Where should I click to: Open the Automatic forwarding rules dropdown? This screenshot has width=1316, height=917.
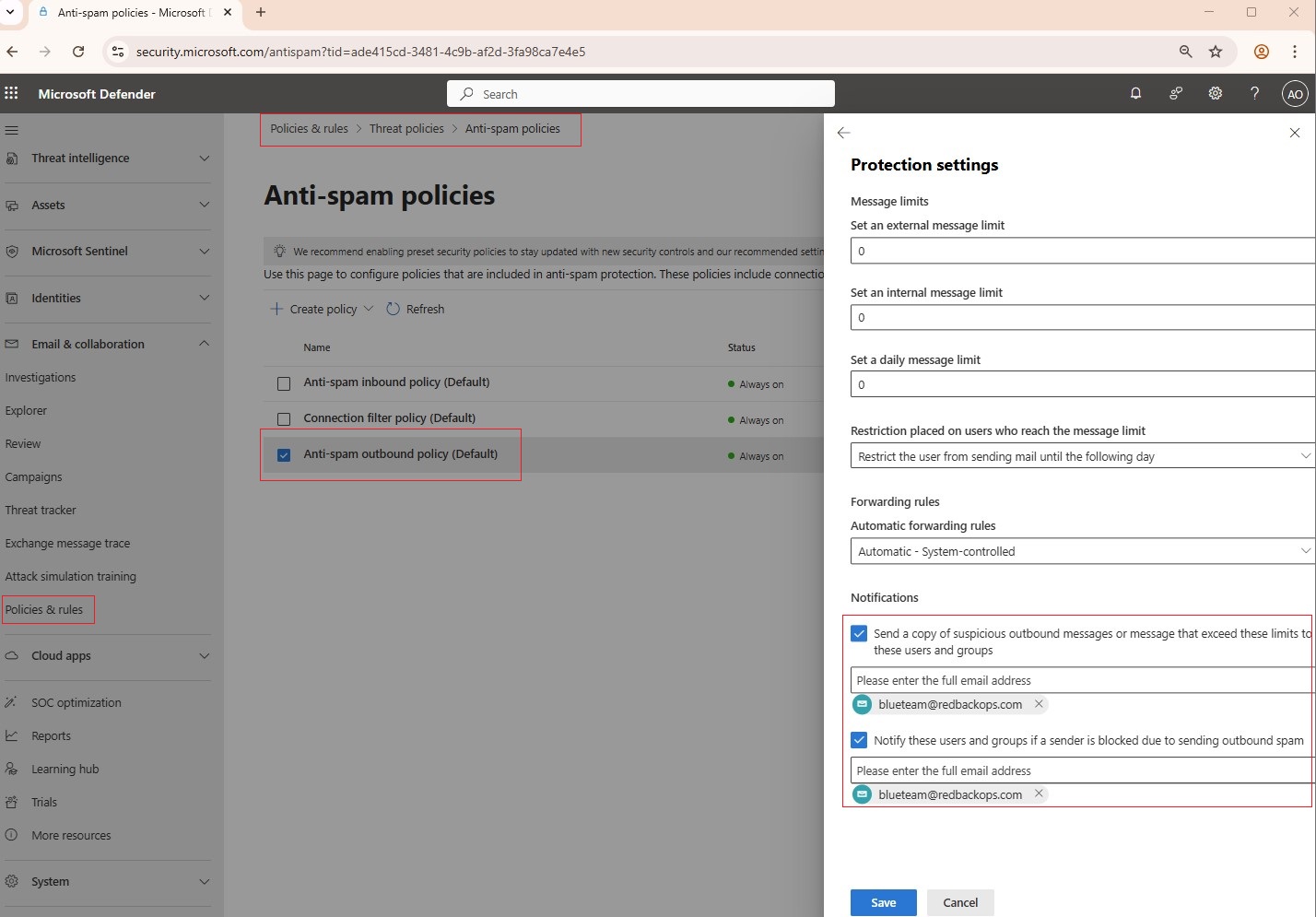pyautogui.click(x=1083, y=551)
